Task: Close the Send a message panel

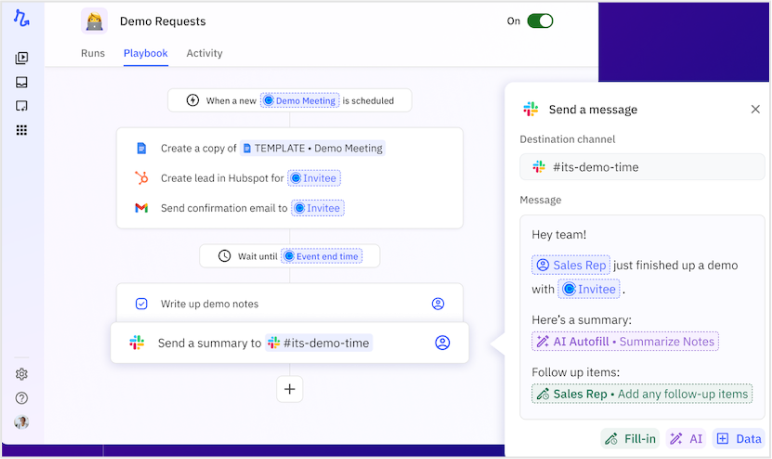Action: click(x=755, y=109)
